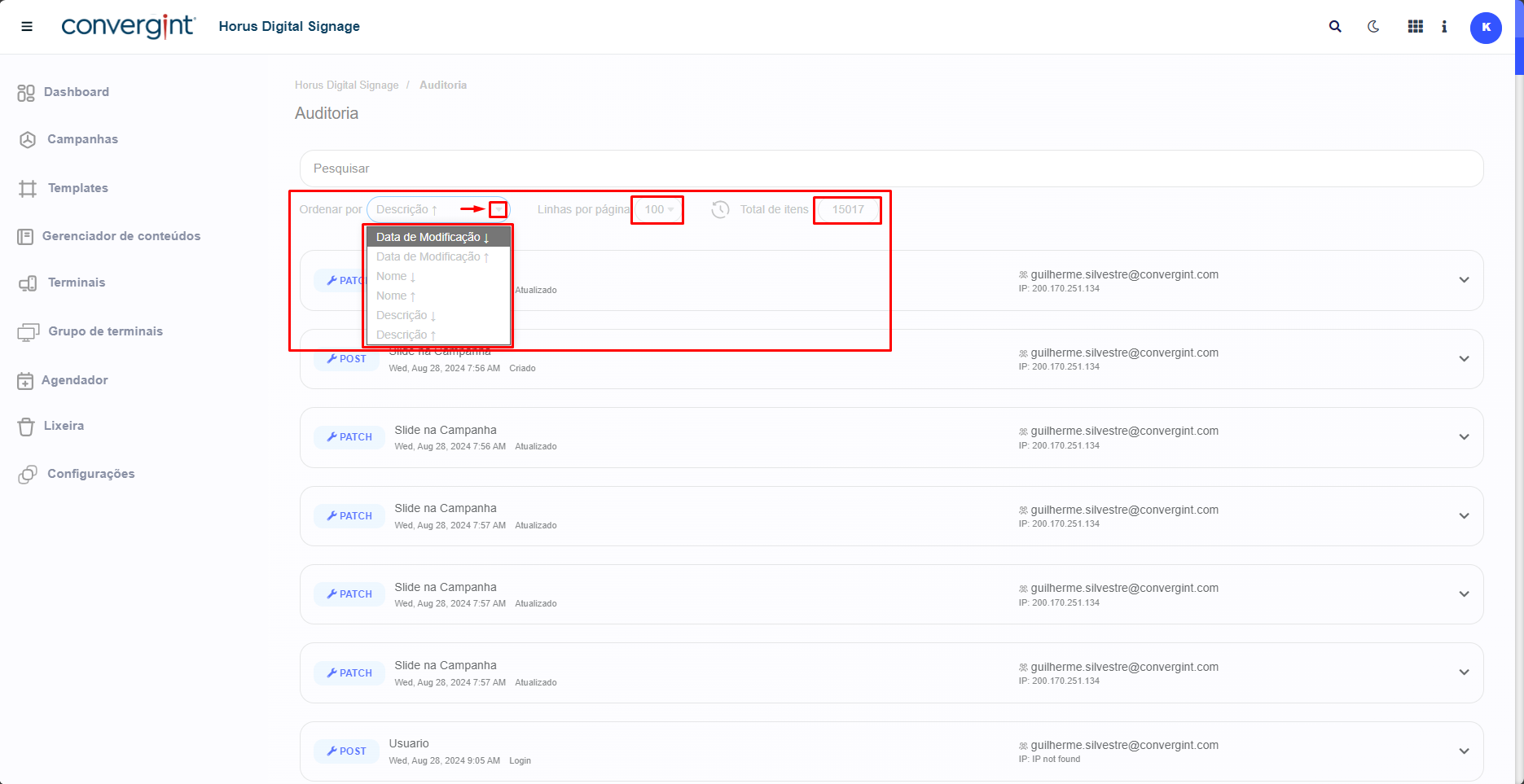Select Data de Modificação descending option
This screenshot has width=1524, height=784.
click(433, 237)
